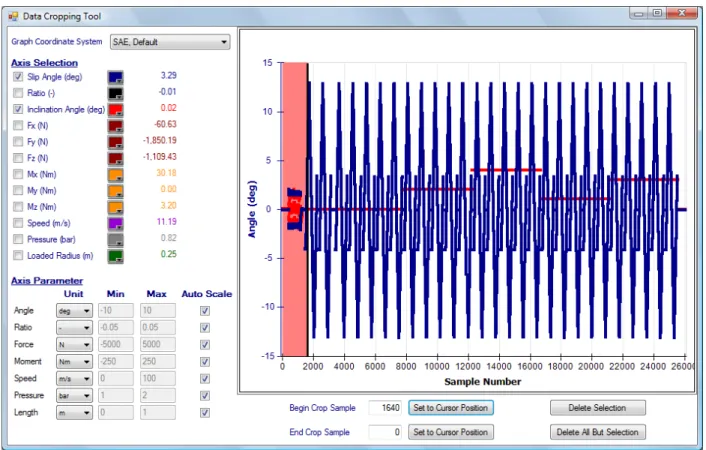
Task: Enable the Mx (Nm) checkbox
Action: (x=18, y=174)
